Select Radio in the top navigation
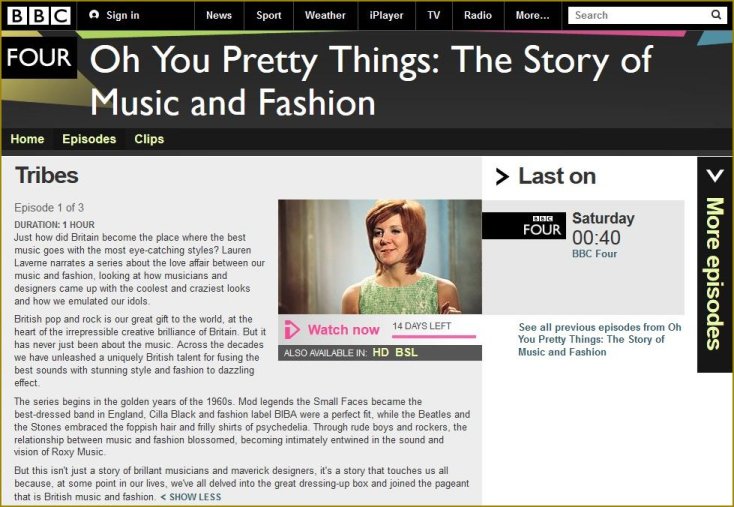734x507 pixels. 478,15
